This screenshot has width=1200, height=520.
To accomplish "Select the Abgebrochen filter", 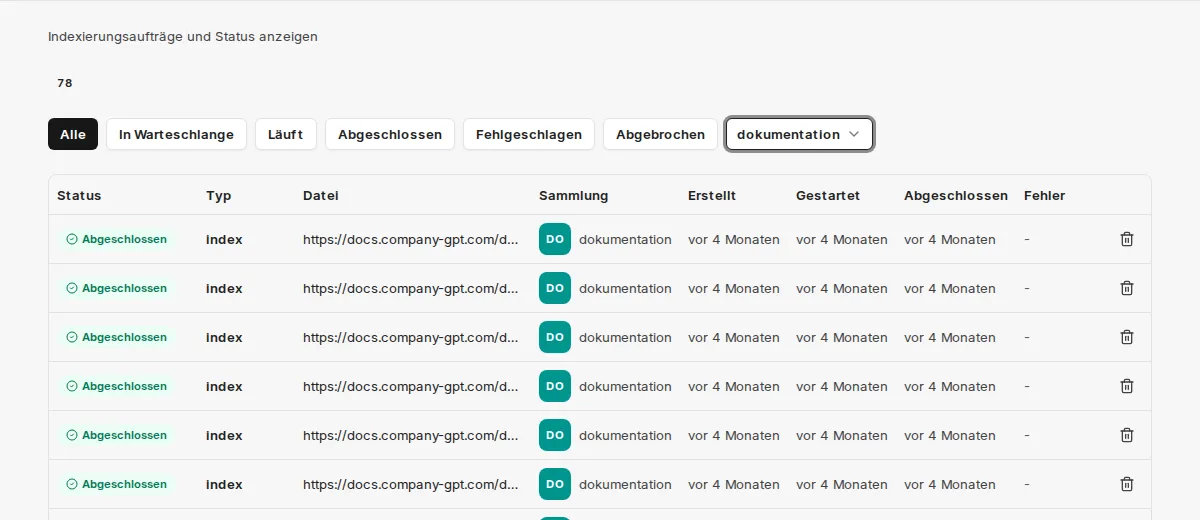I will [x=660, y=134].
